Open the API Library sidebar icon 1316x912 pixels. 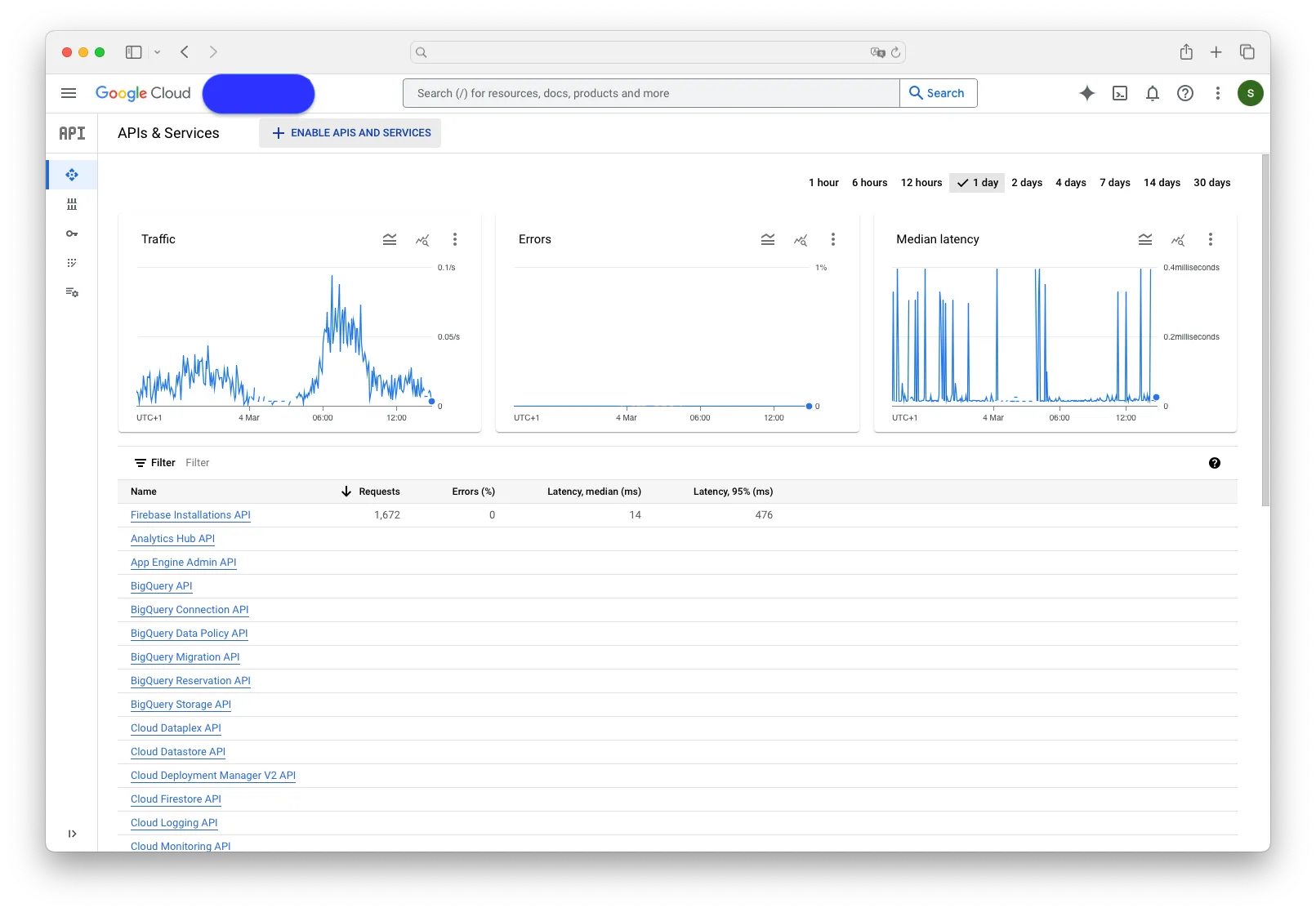pyautogui.click(x=72, y=204)
